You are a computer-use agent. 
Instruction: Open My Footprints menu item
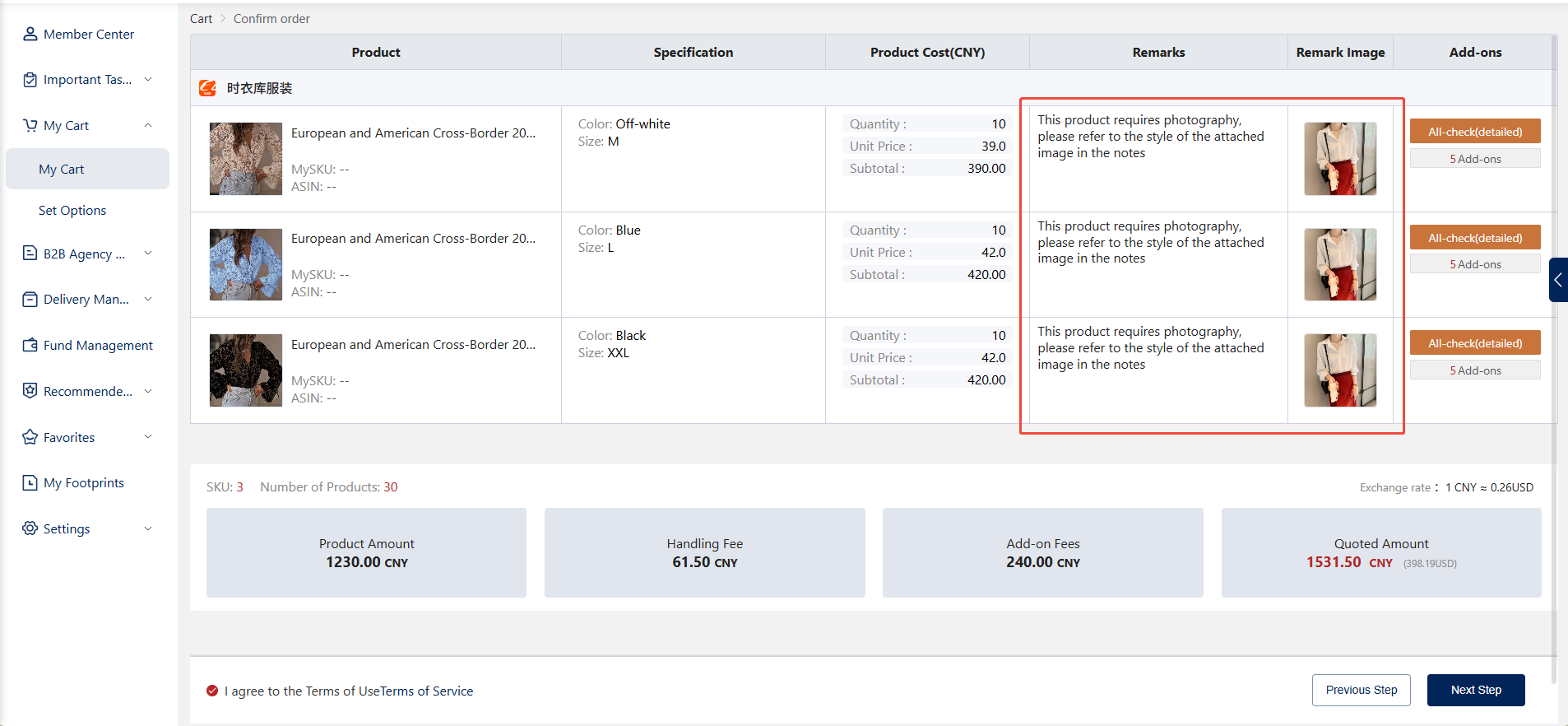coord(84,483)
